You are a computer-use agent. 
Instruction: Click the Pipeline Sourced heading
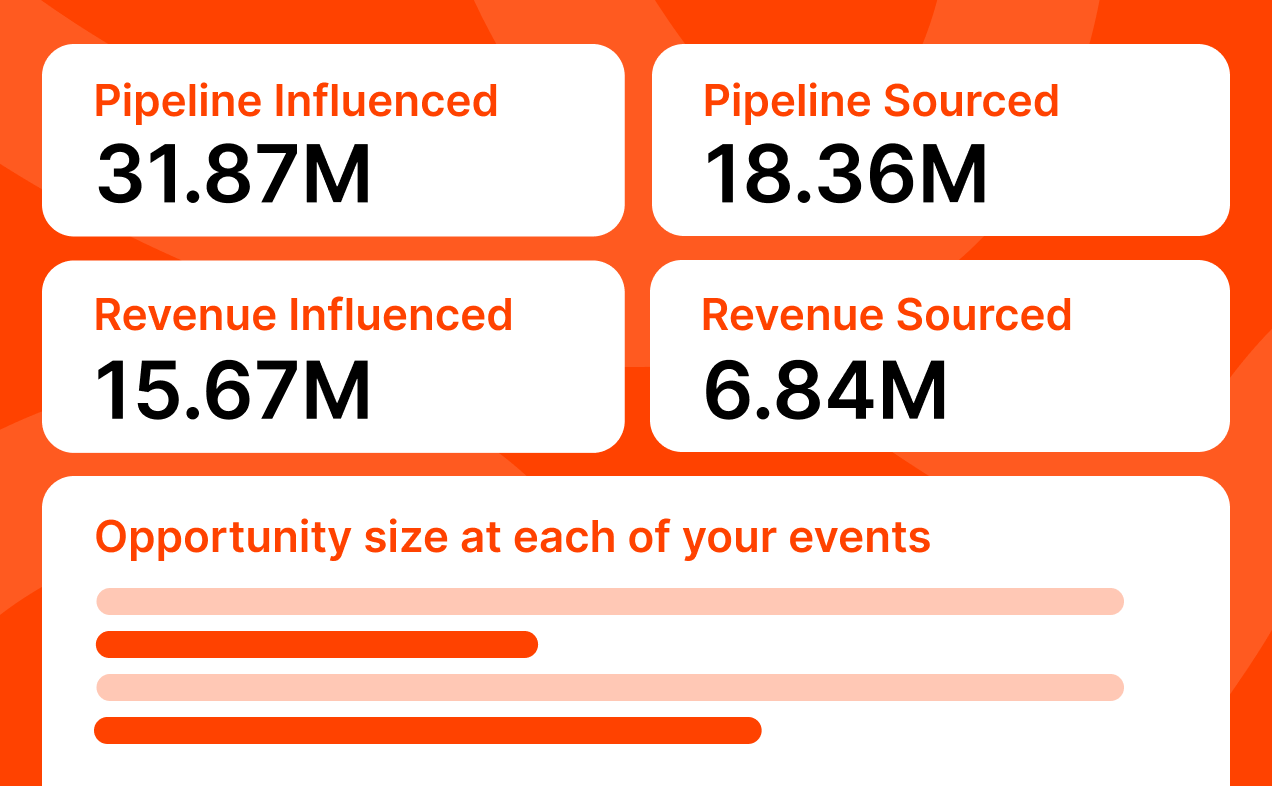(881, 101)
